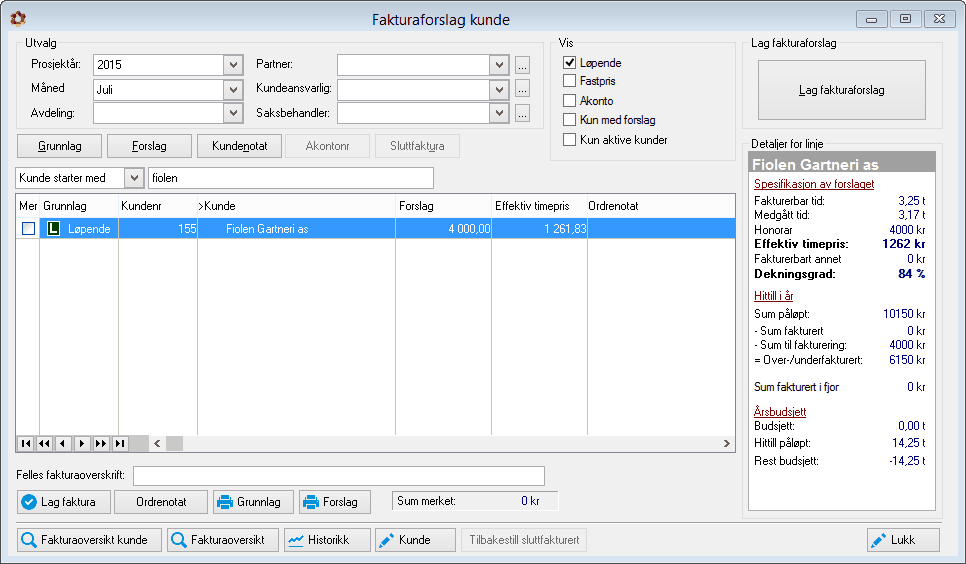Click printer icon on Grunnlag print button

225,502
